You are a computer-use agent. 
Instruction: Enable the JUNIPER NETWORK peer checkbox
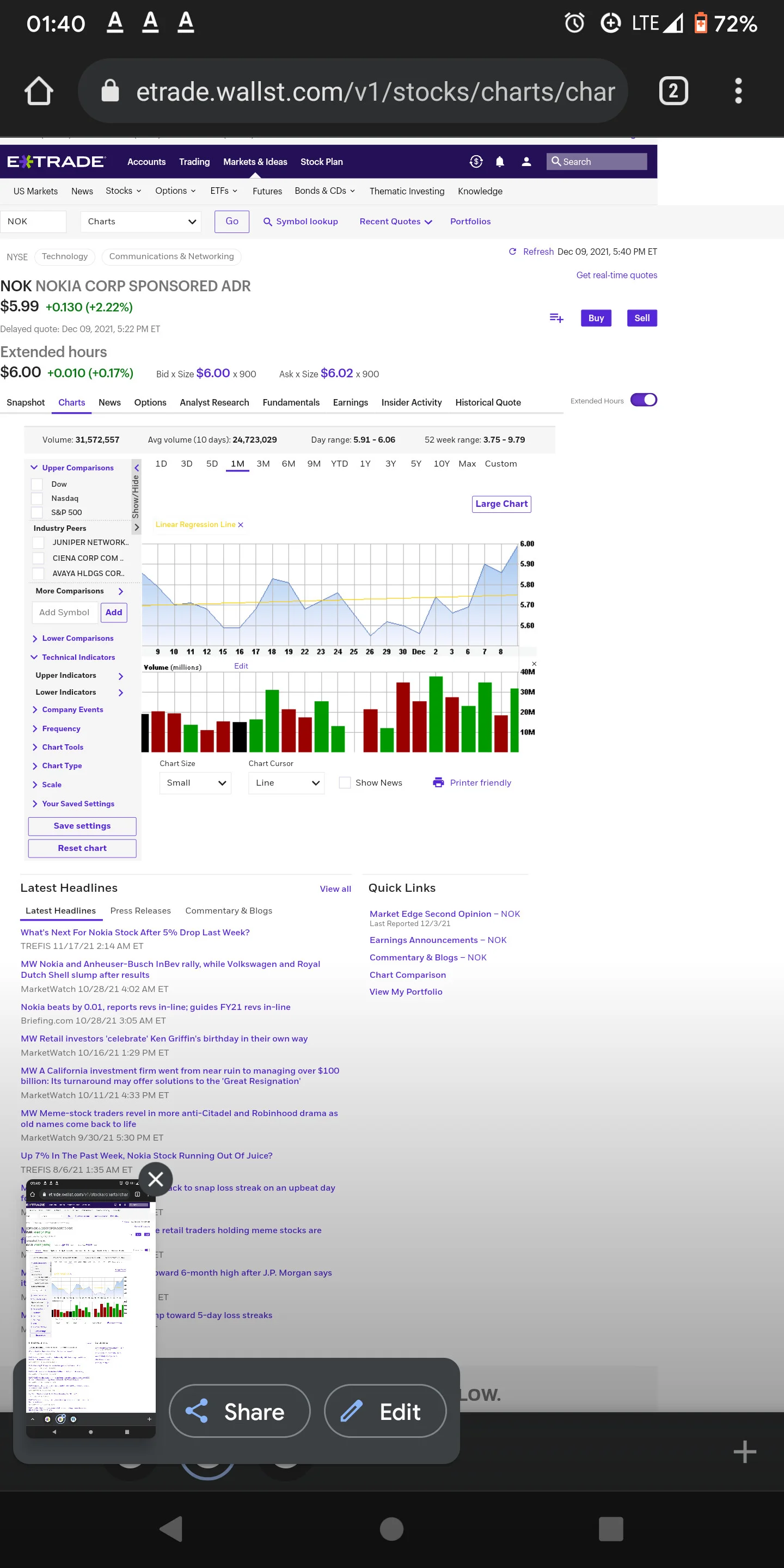tap(38, 542)
